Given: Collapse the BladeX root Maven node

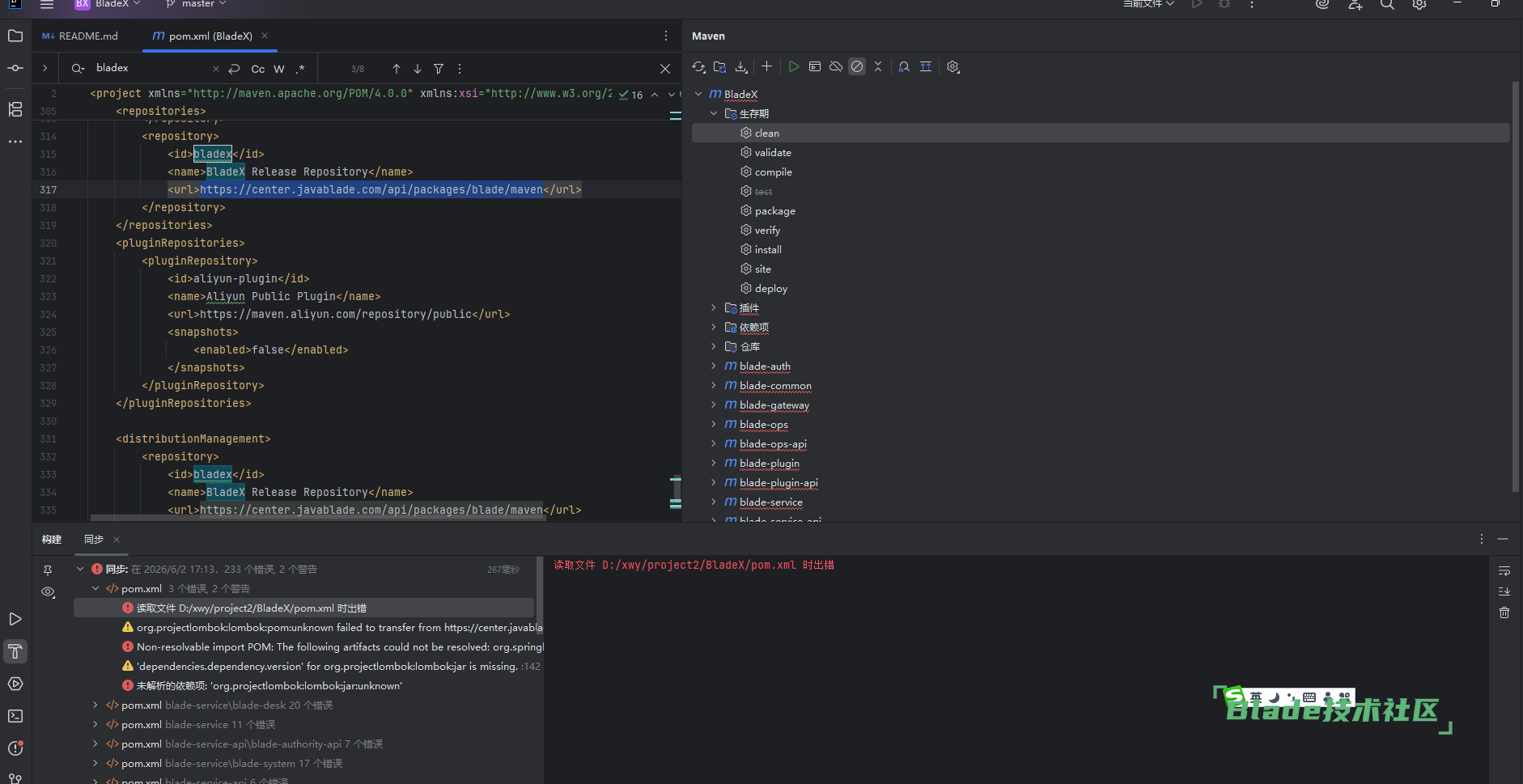Looking at the screenshot, I should 698,94.
